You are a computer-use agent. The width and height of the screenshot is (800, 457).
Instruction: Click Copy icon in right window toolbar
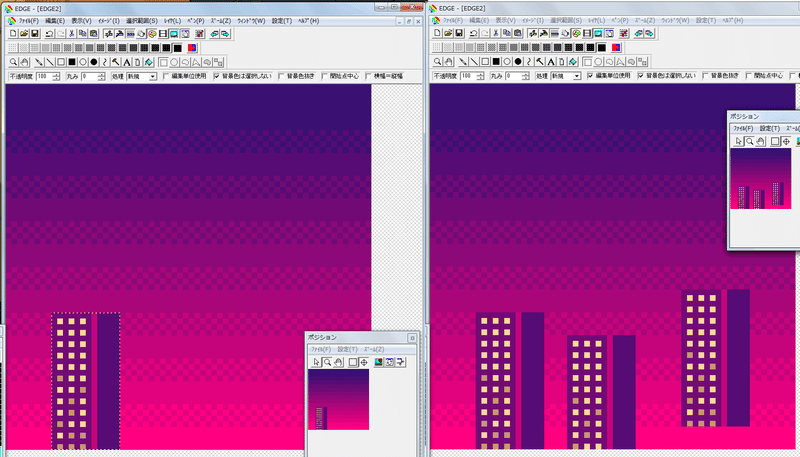(x=507, y=33)
